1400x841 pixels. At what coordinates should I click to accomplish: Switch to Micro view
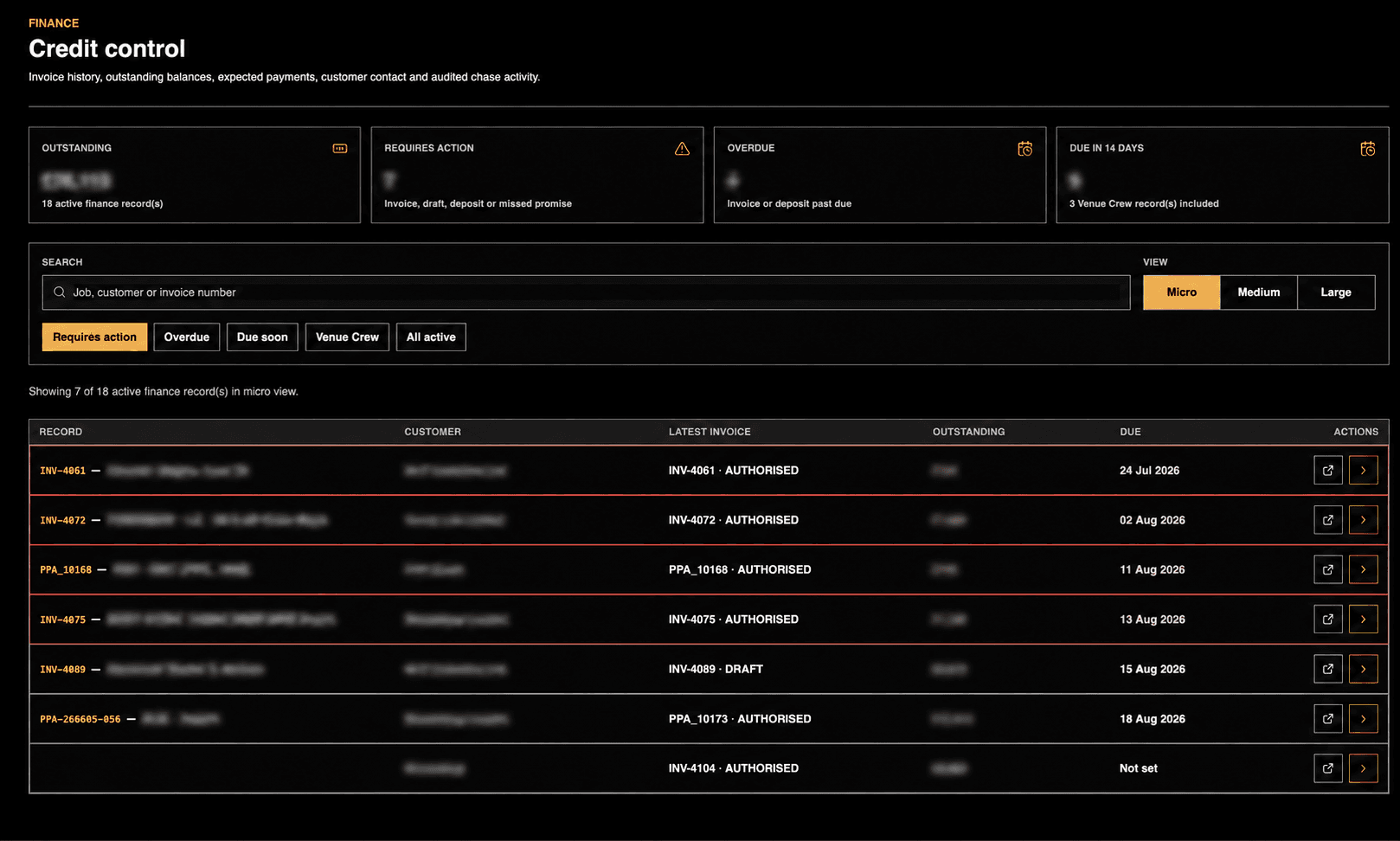(1182, 292)
